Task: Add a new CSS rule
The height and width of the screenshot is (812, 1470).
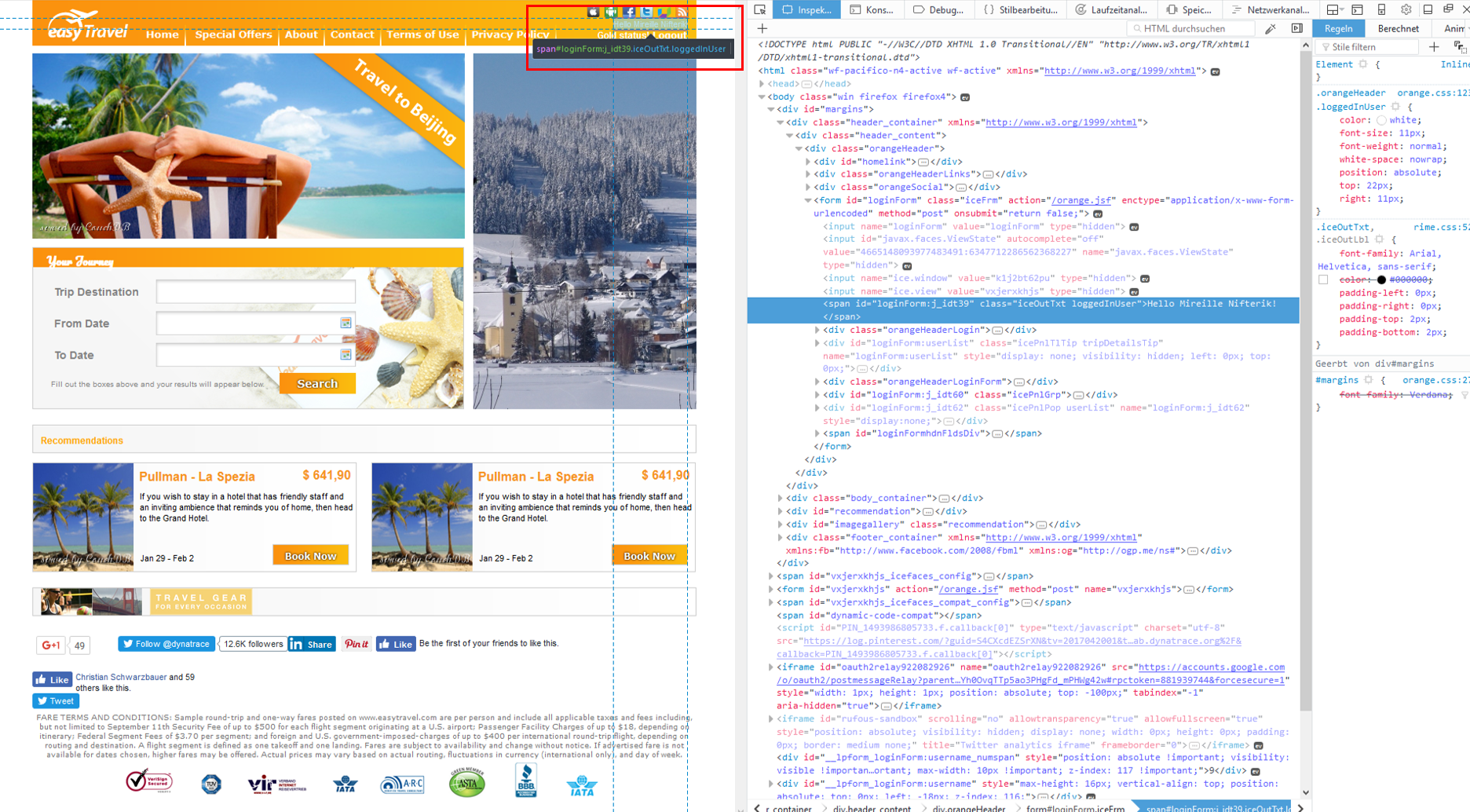Action: coord(1434,47)
